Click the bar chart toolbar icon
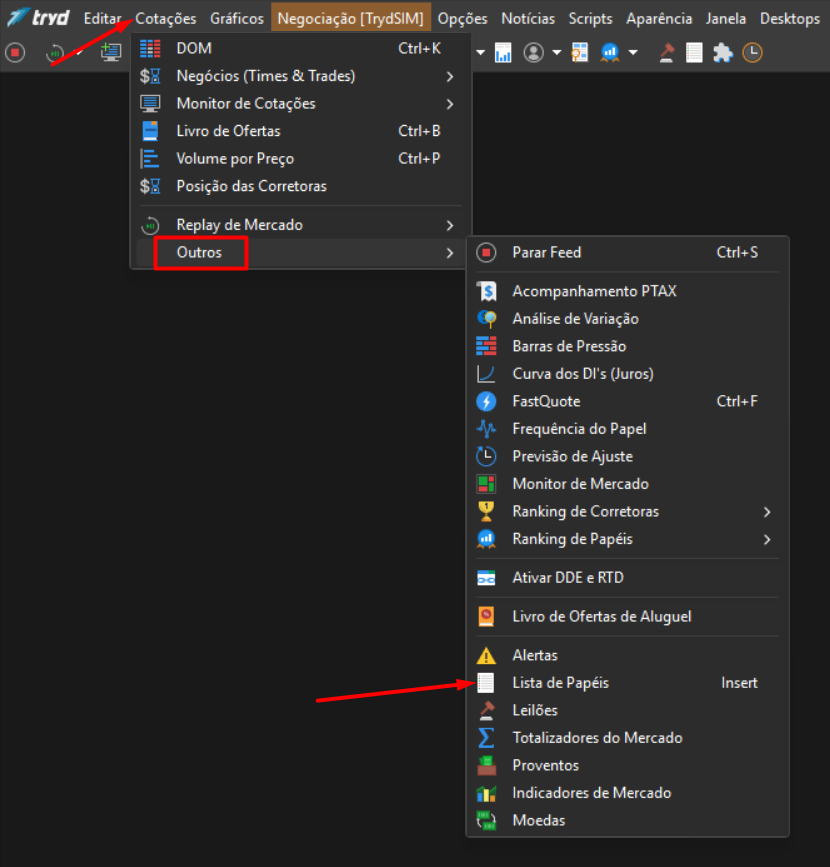830x867 pixels. pyautogui.click(x=503, y=53)
